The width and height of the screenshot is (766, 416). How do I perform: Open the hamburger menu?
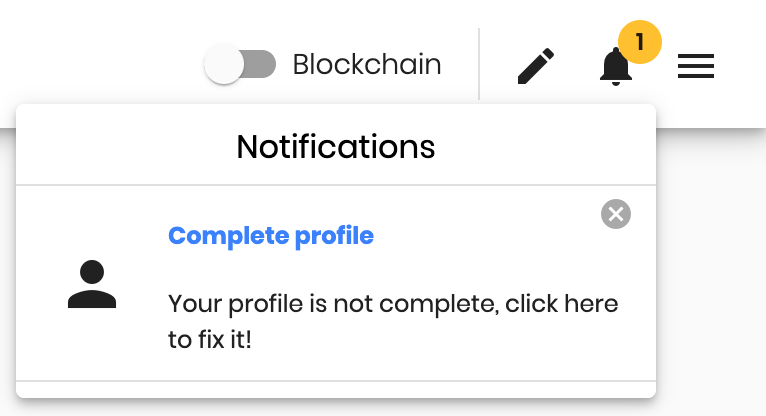pos(696,66)
